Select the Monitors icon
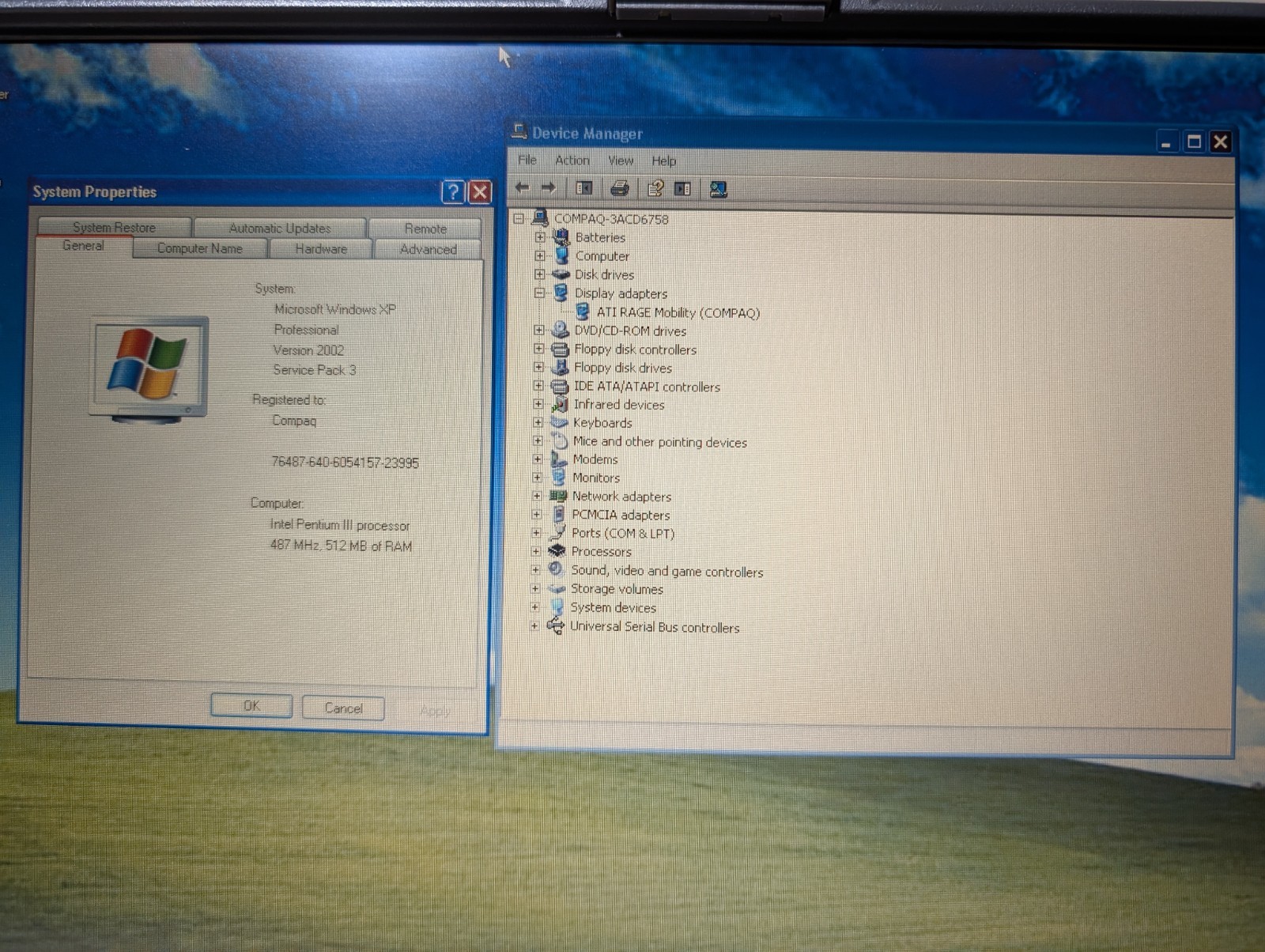 (x=558, y=477)
